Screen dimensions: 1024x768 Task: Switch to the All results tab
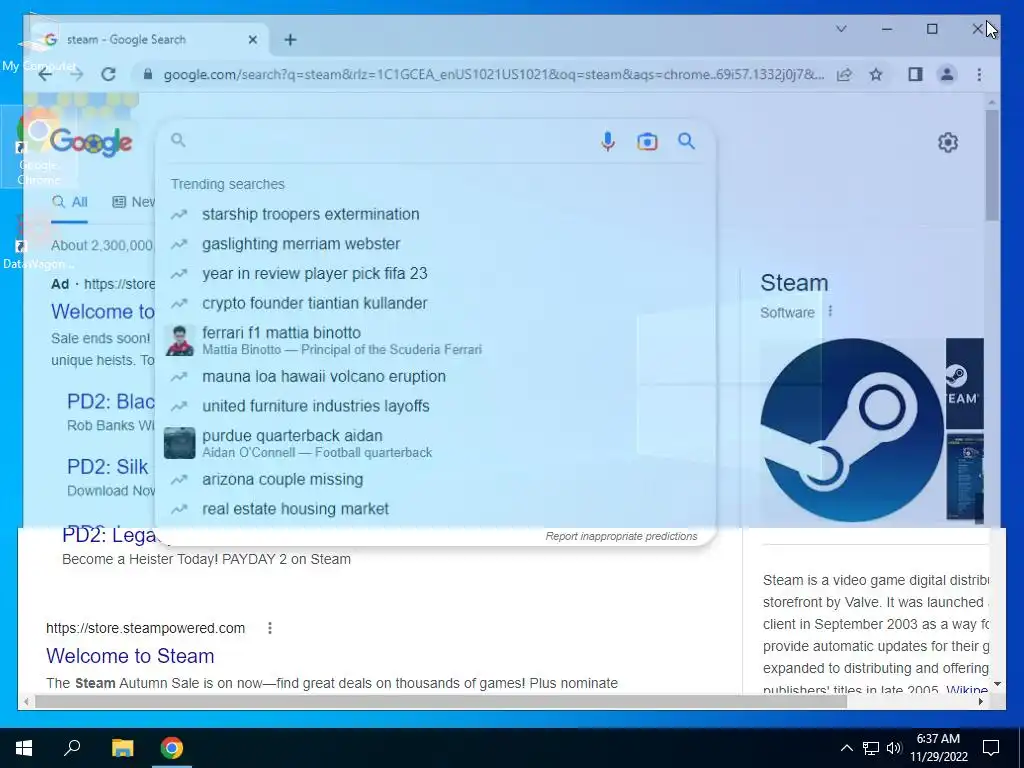click(x=70, y=202)
